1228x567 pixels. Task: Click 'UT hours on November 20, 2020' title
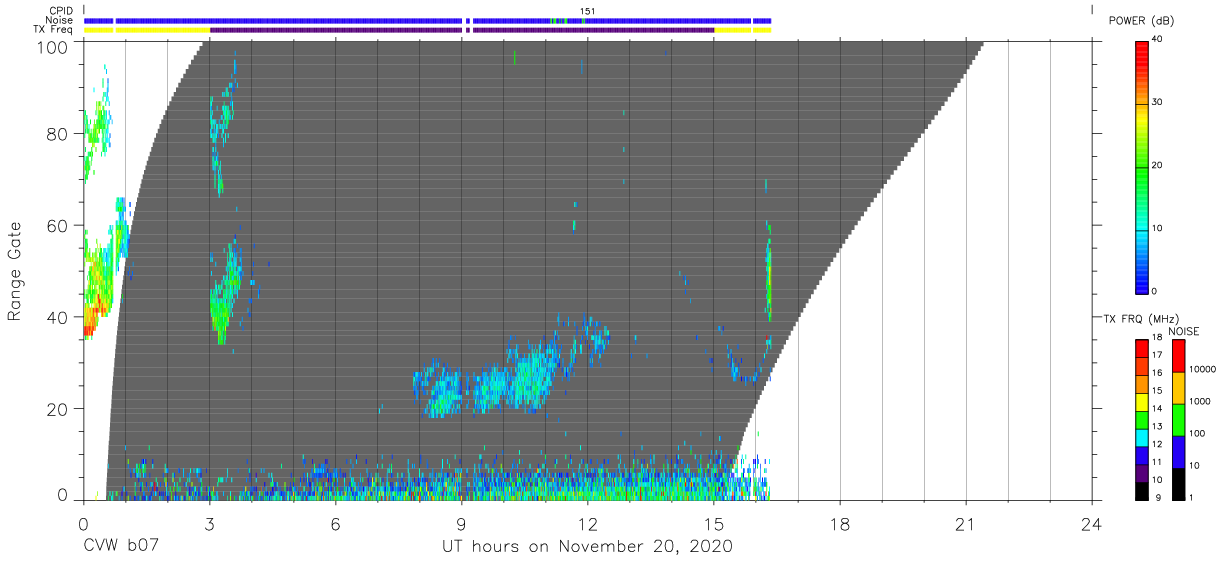pyautogui.click(x=588, y=547)
